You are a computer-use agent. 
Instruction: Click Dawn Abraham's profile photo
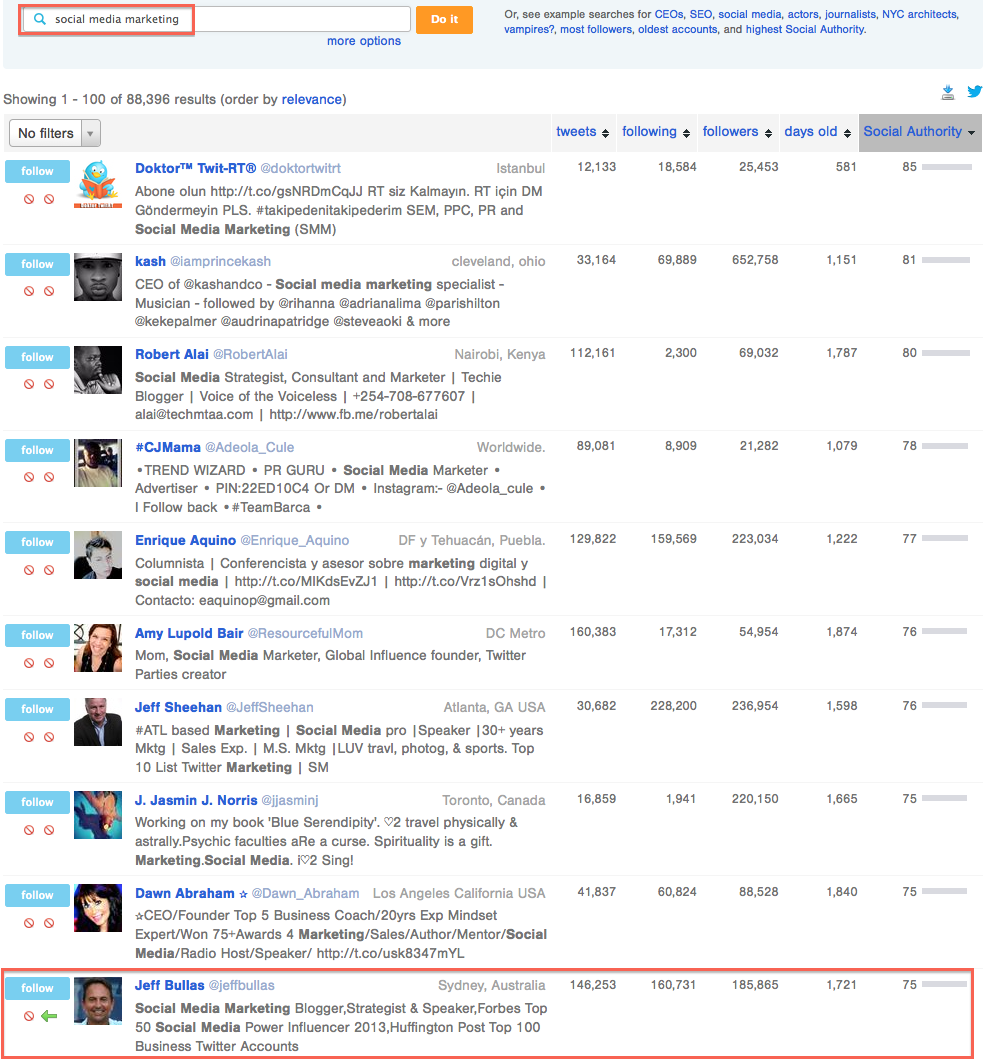98,908
